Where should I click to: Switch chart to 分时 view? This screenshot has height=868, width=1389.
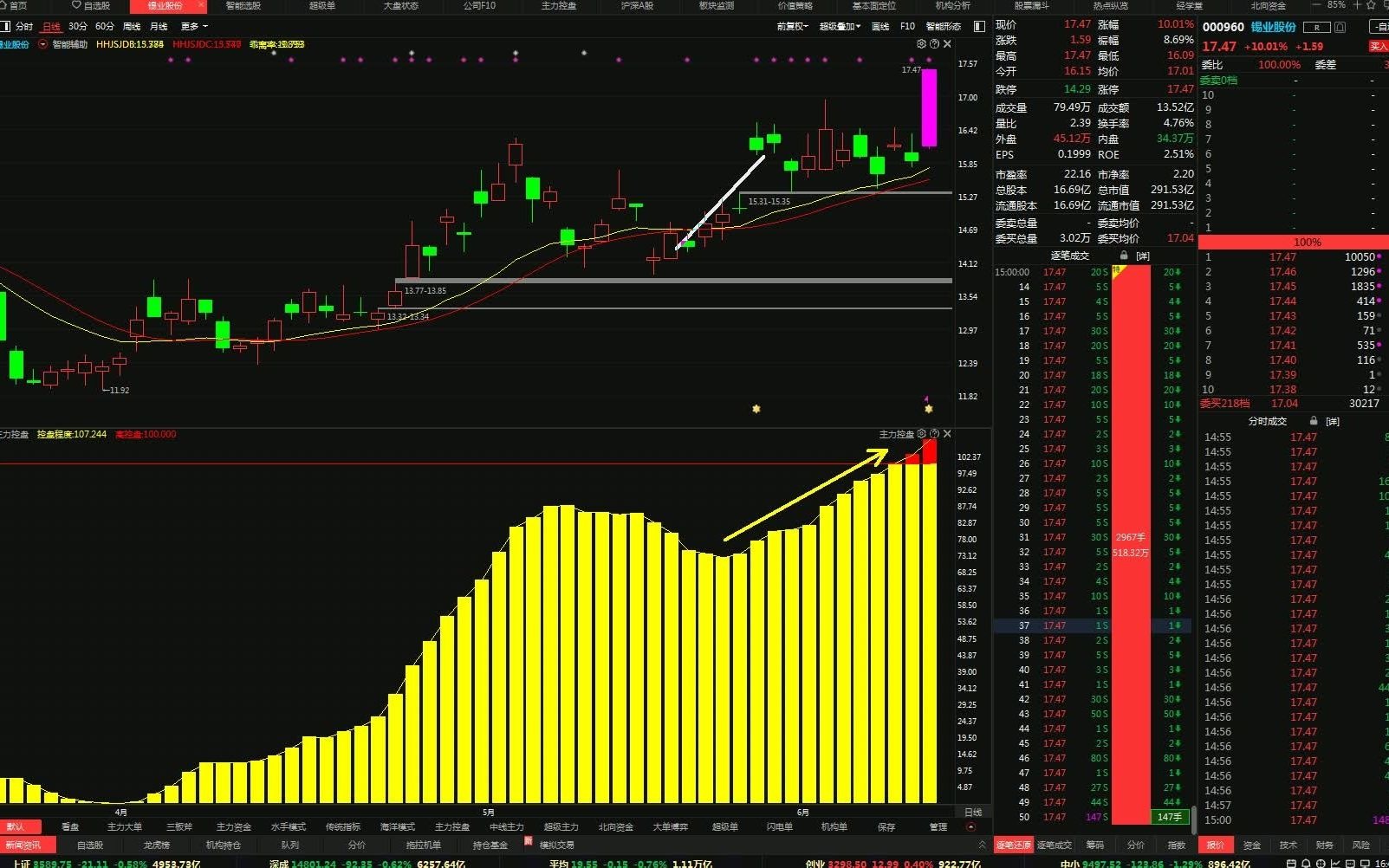24,27
